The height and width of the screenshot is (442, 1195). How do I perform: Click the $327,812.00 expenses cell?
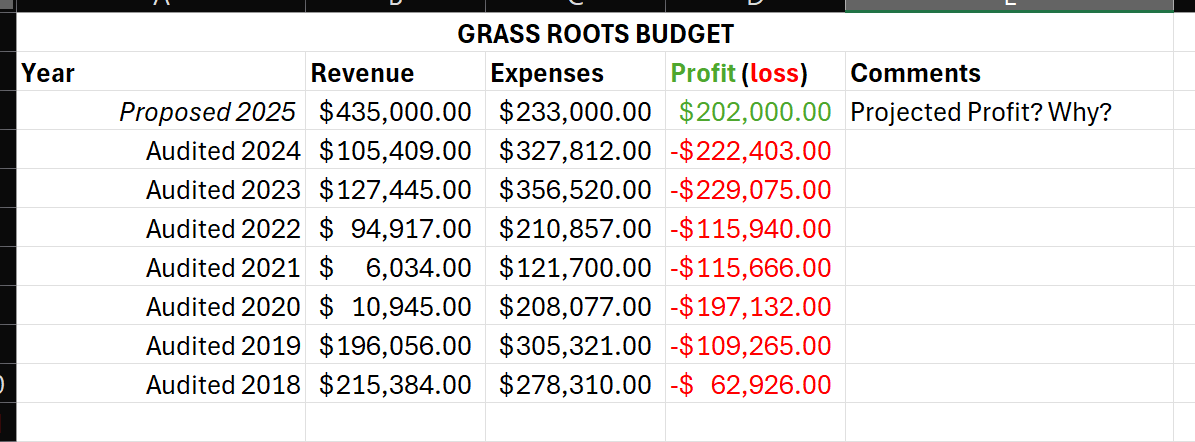pyautogui.click(x=575, y=151)
